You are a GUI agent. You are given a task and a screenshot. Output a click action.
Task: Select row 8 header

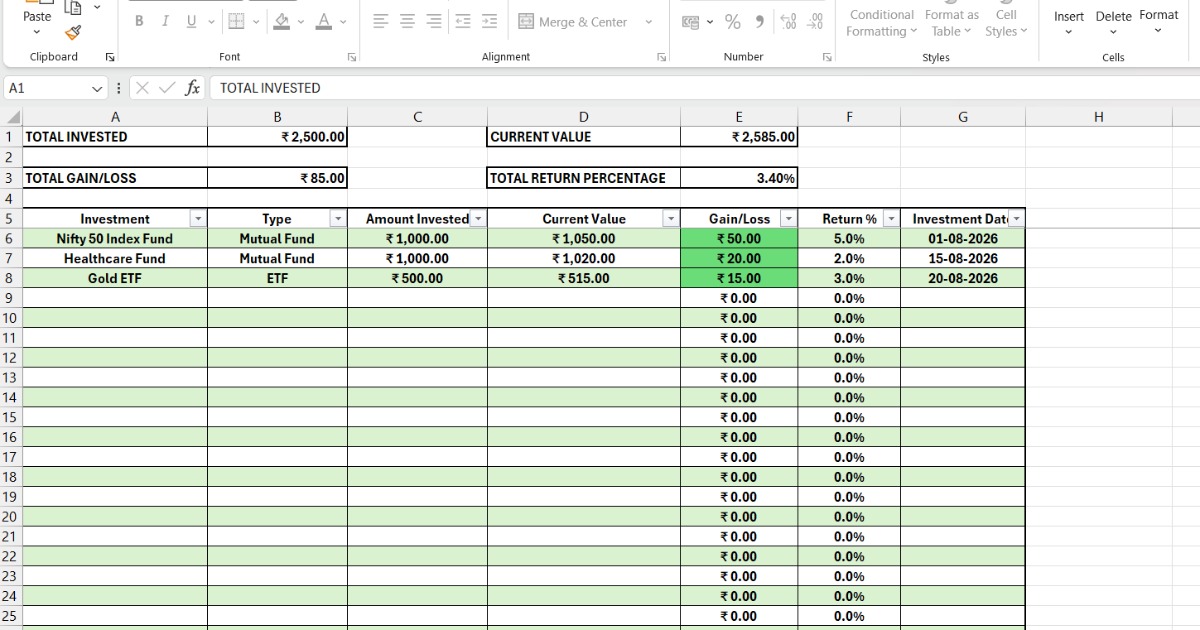[10, 278]
